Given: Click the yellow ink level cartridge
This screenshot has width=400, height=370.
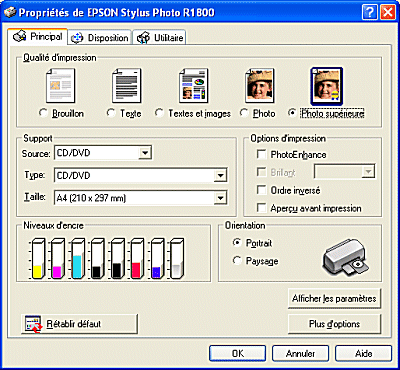Looking at the screenshot, I should click(x=38, y=258).
